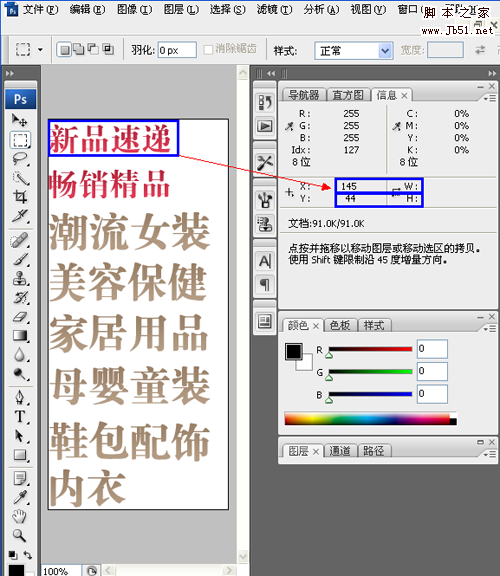Image resolution: width=500 pixels, height=576 pixels.
Task: Select the Blur tool
Action: click(20, 355)
